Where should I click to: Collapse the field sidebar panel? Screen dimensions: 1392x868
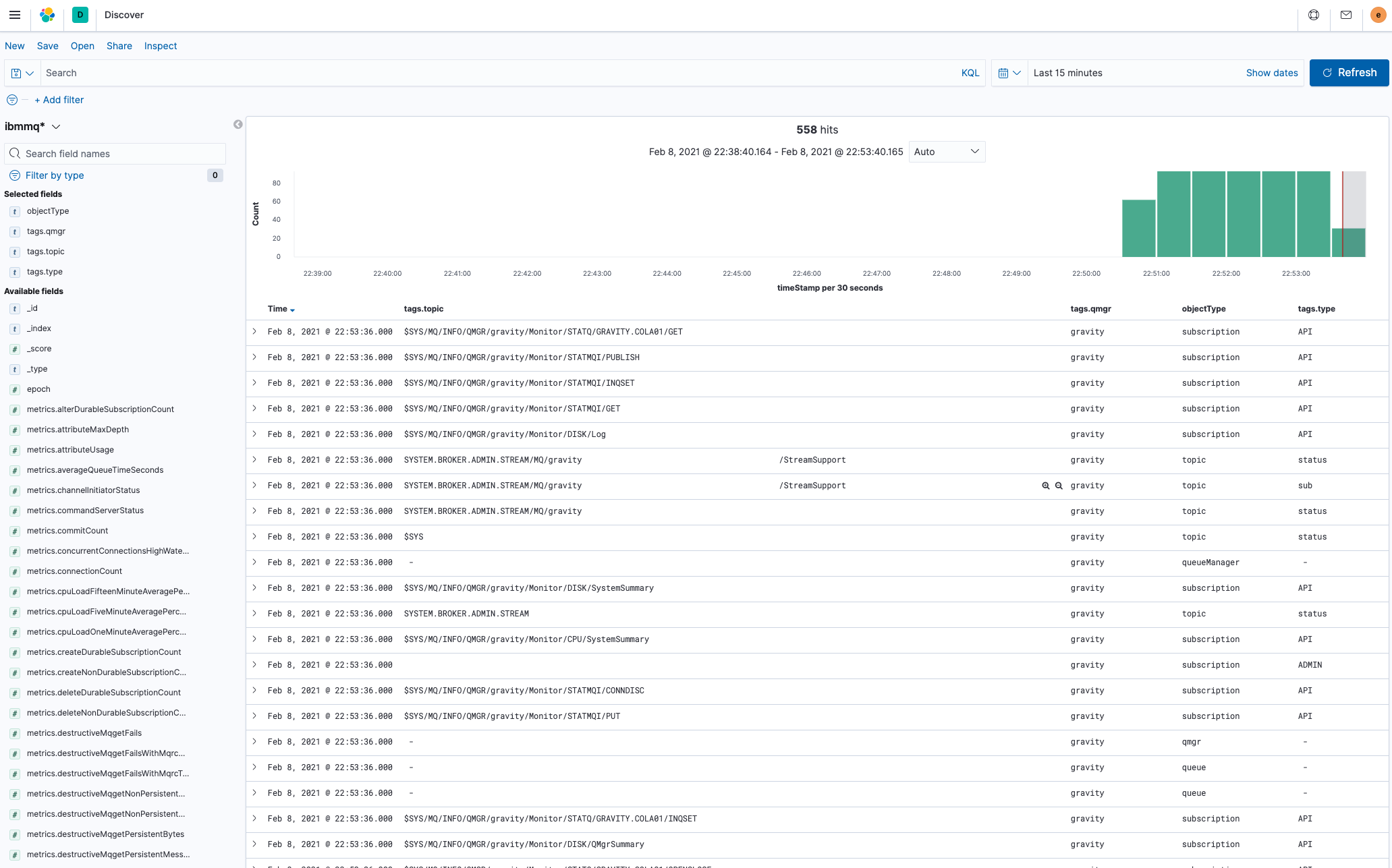pyautogui.click(x=238, y=124)
